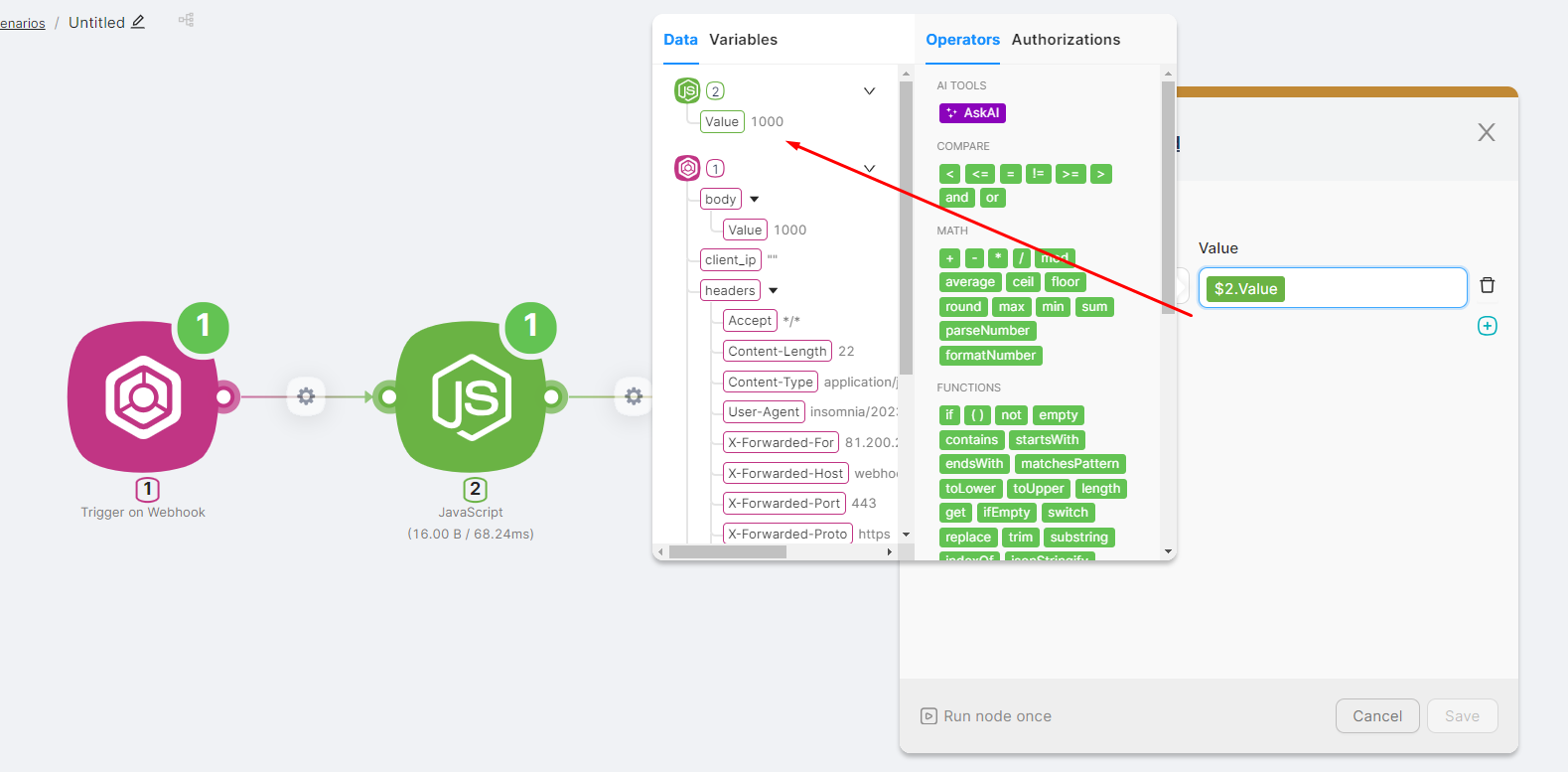Switch to the Variables tab

(x=743, y=40)
